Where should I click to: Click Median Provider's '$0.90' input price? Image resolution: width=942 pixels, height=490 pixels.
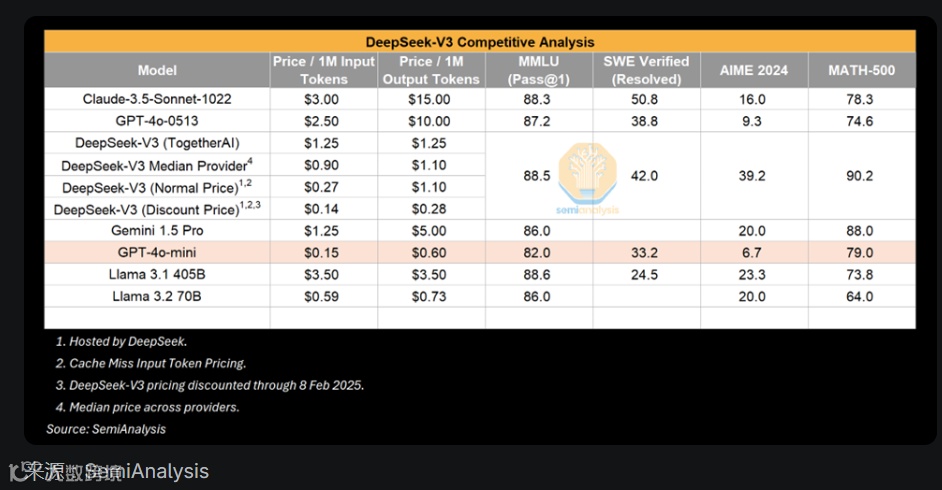point(321,165)
